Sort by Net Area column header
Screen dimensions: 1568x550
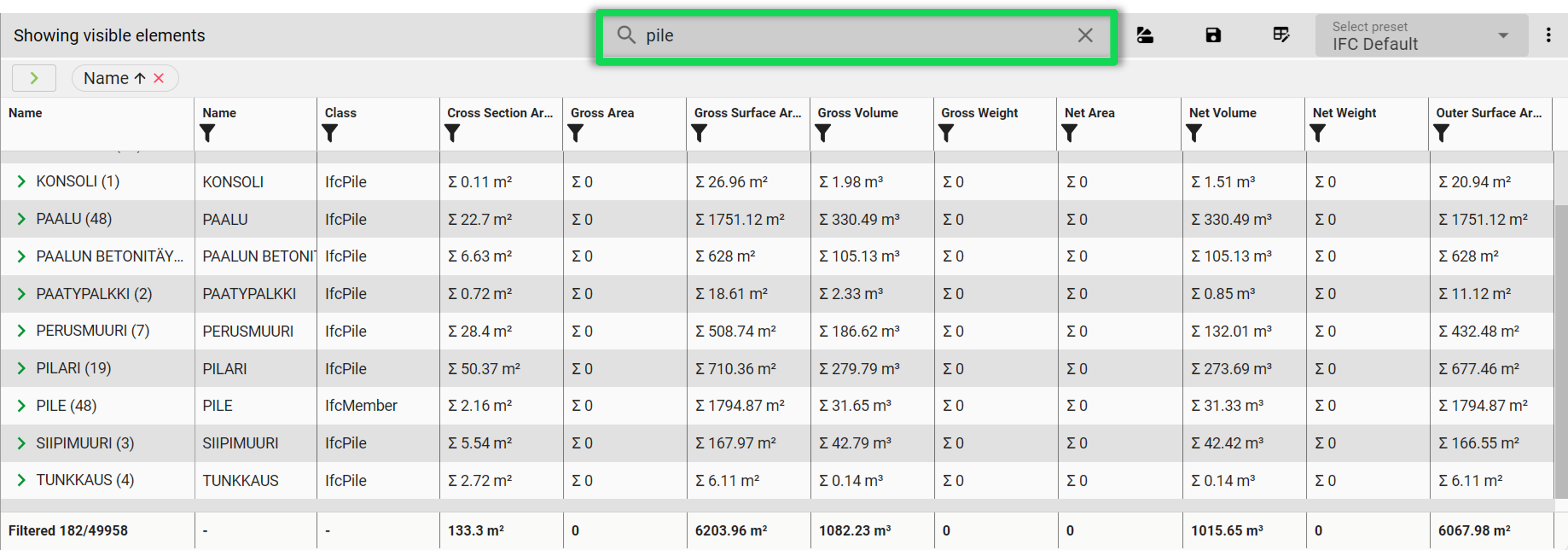point(1089,113)
